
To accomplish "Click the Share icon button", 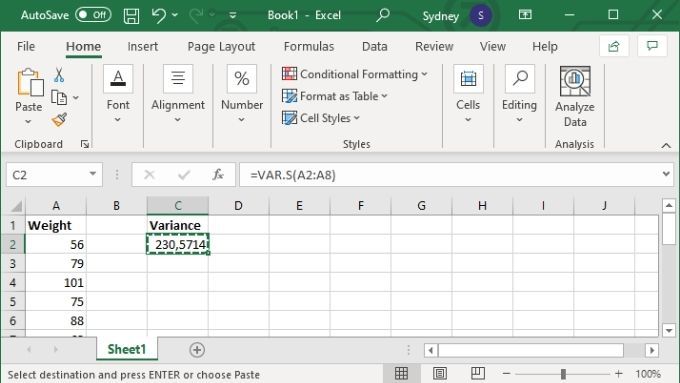I will (614, 46).
